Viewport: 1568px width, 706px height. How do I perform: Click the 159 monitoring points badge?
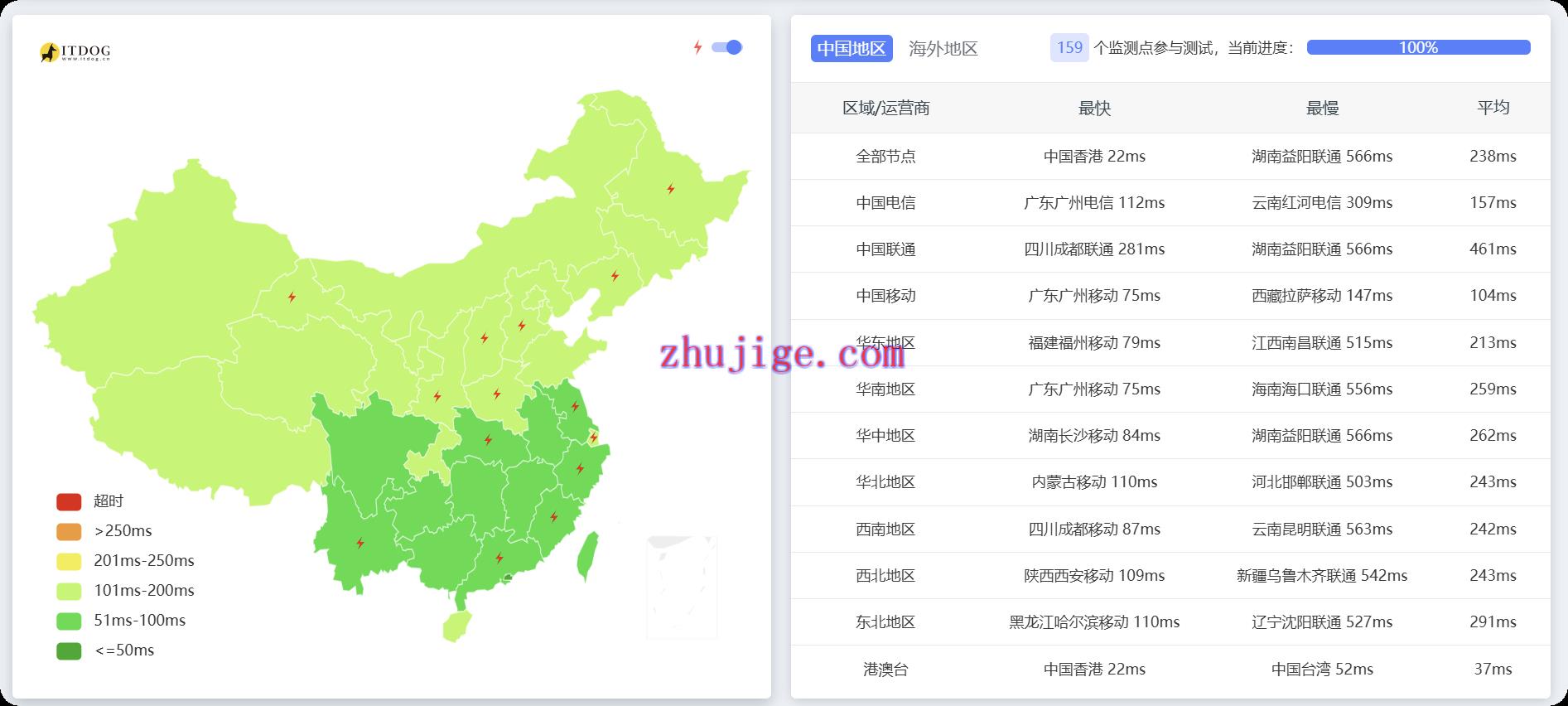[1069, 48]
